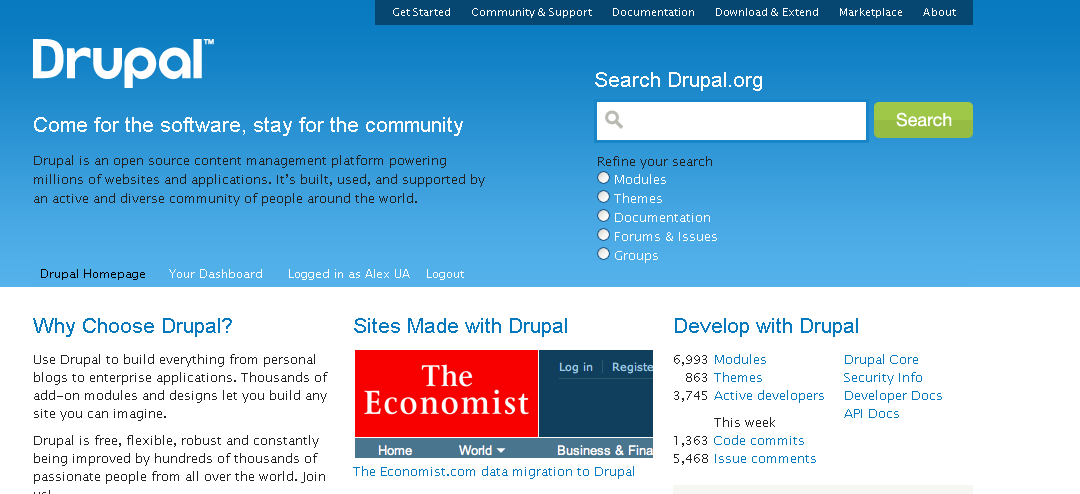This screenshot has width=1080, height=494.
Task: Click the 3,745 developers count
Action: point(691,395)
